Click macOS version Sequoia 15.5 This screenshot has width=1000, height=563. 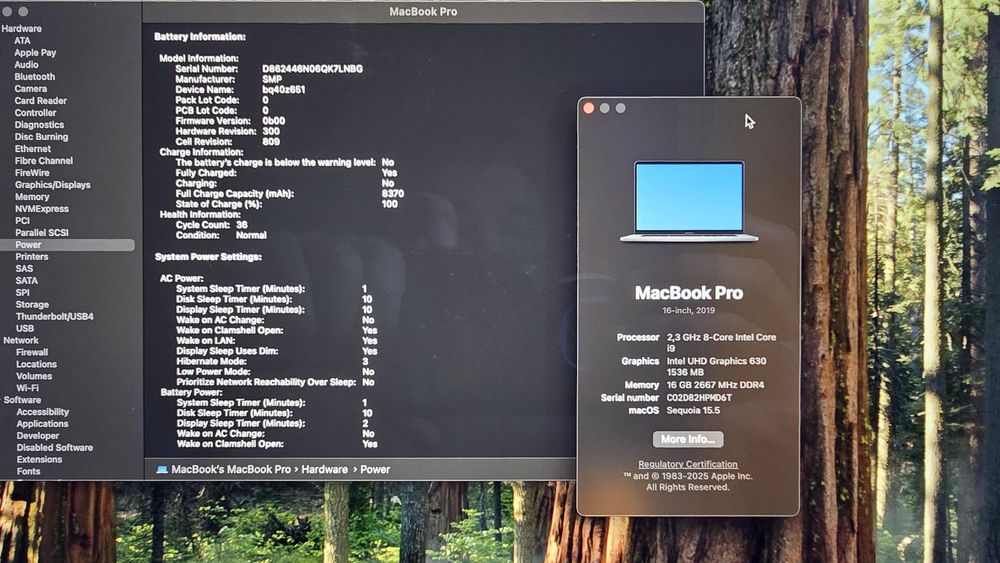pos(693,411)
